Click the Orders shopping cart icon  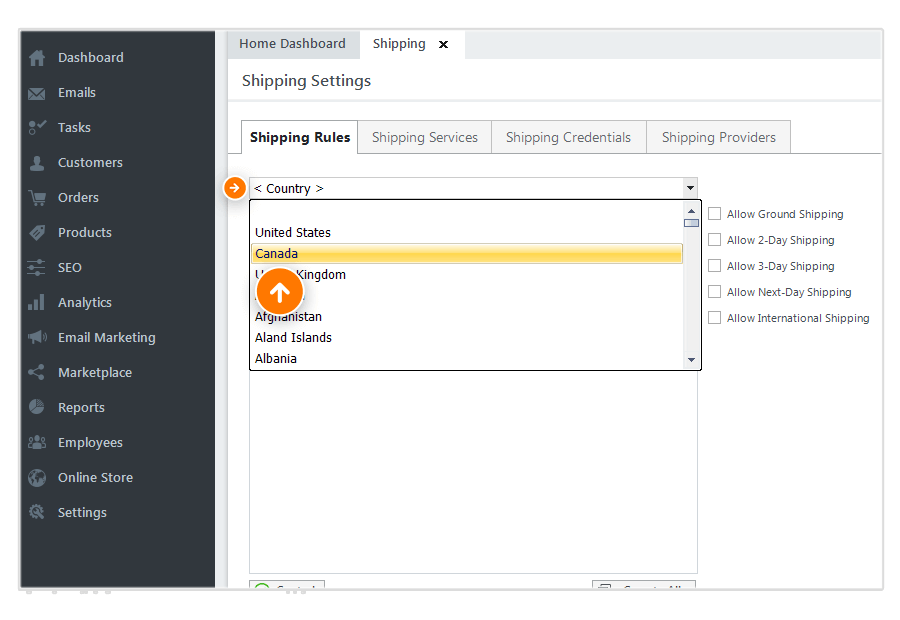point(37,198)
